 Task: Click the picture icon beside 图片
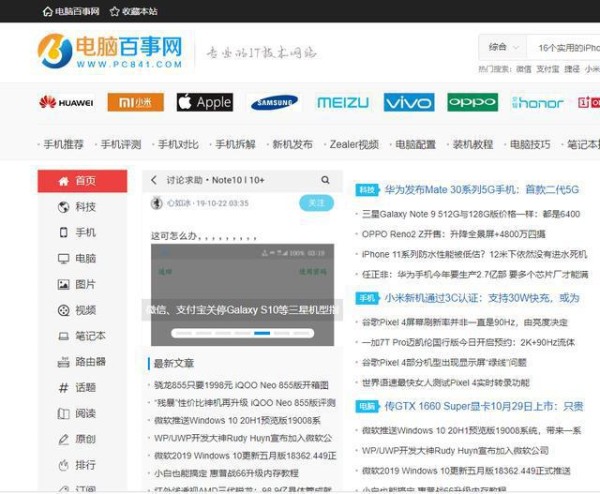tap(64, 284)
